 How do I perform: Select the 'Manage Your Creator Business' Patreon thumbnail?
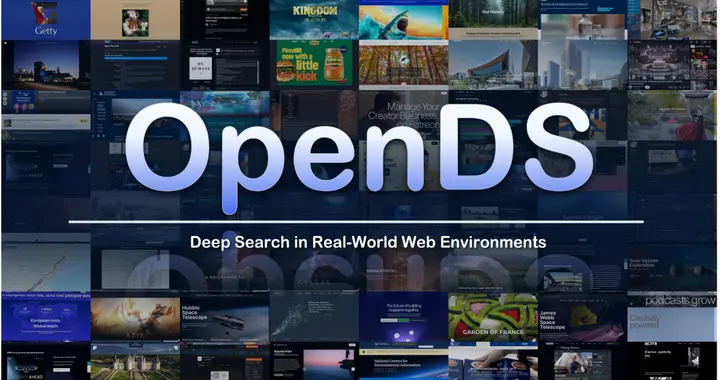point(403,115)
